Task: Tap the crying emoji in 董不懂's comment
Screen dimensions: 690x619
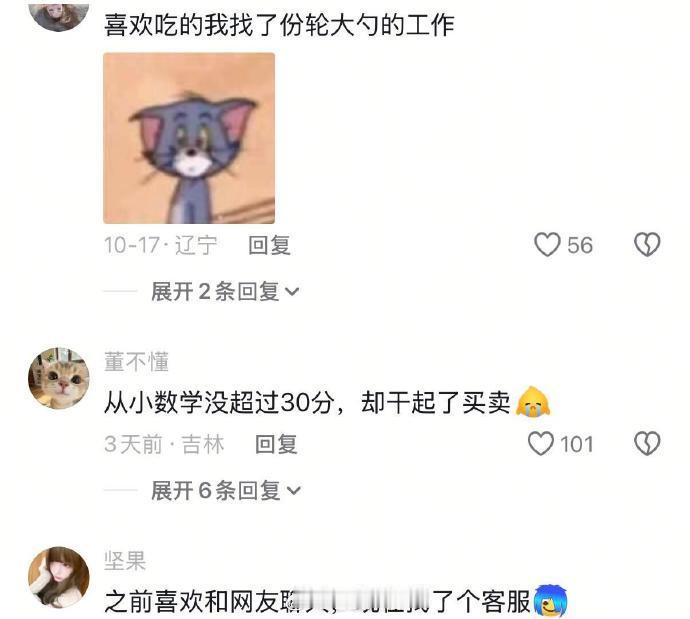Action: tap(533, 401)
